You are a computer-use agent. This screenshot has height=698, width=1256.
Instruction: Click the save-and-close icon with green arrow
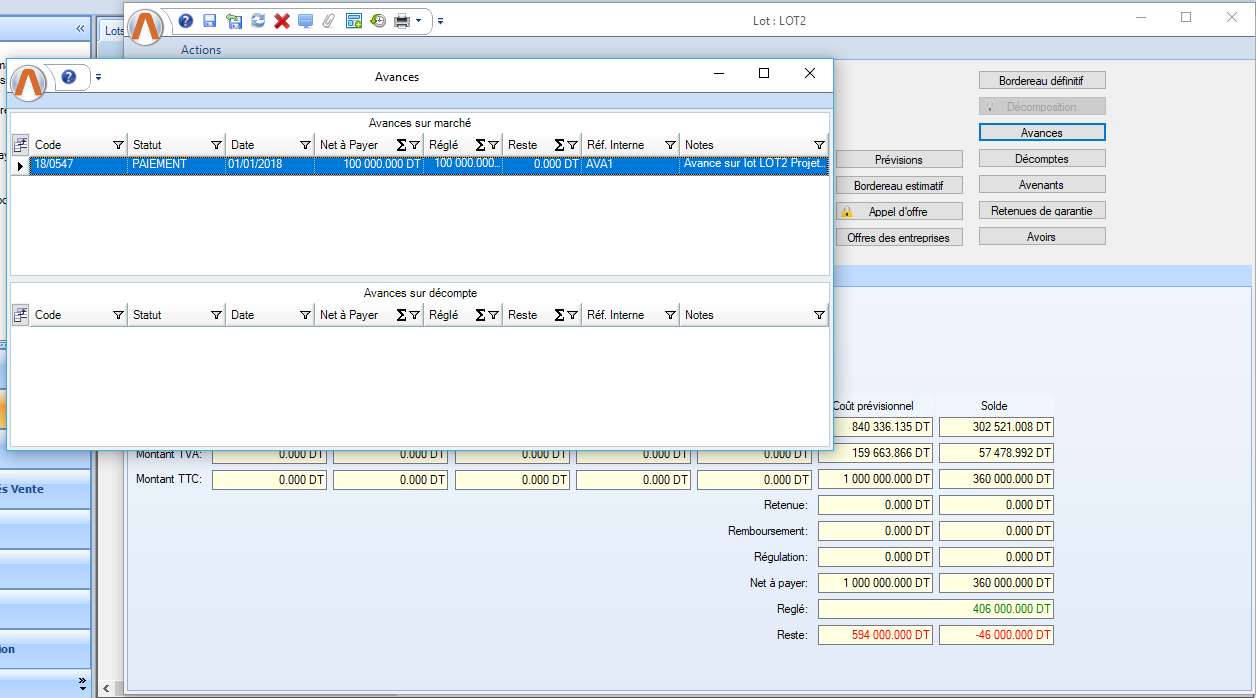234,21
